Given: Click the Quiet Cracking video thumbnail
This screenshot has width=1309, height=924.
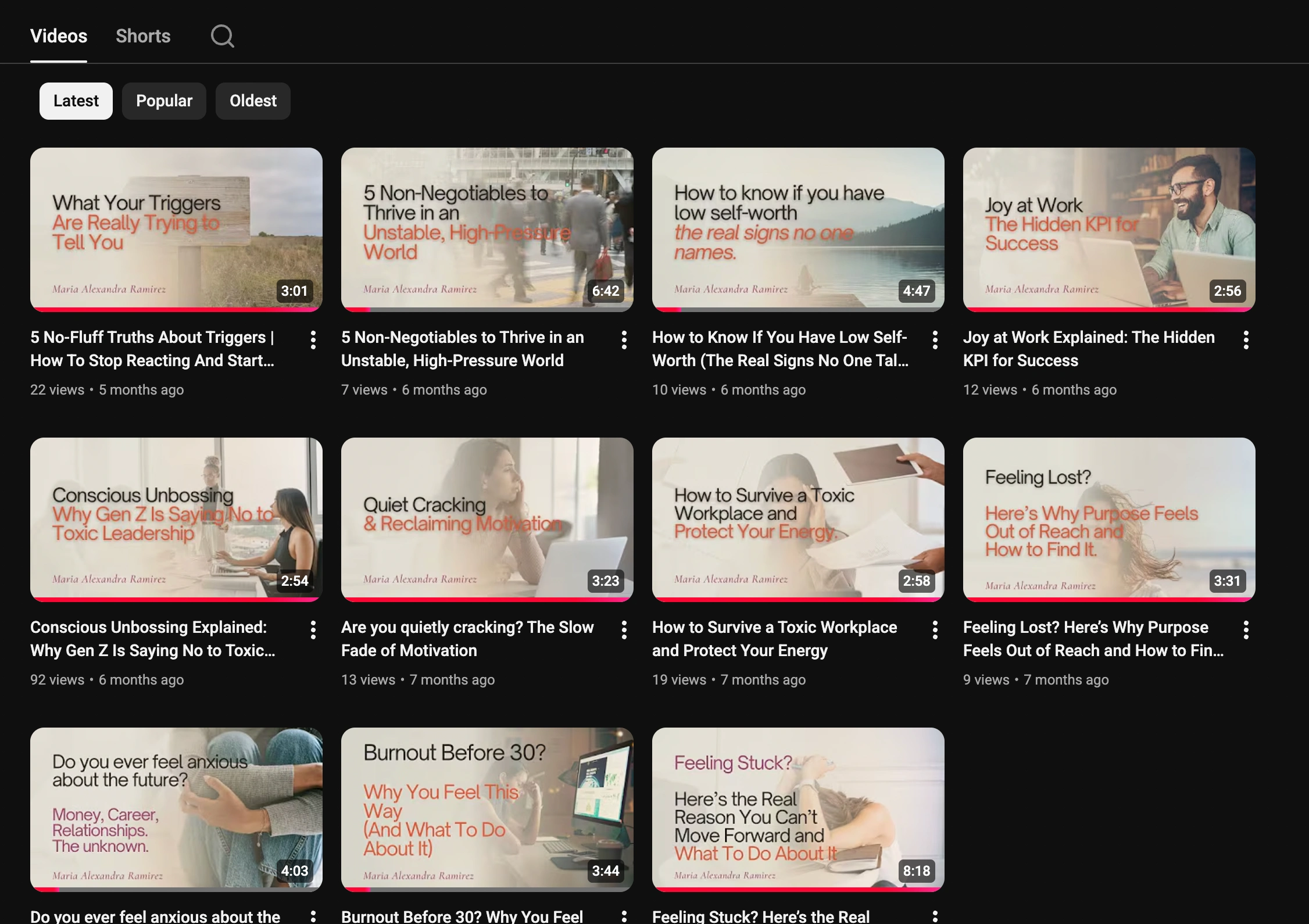Looking at the screenshot, I should [x=487, y=519].
